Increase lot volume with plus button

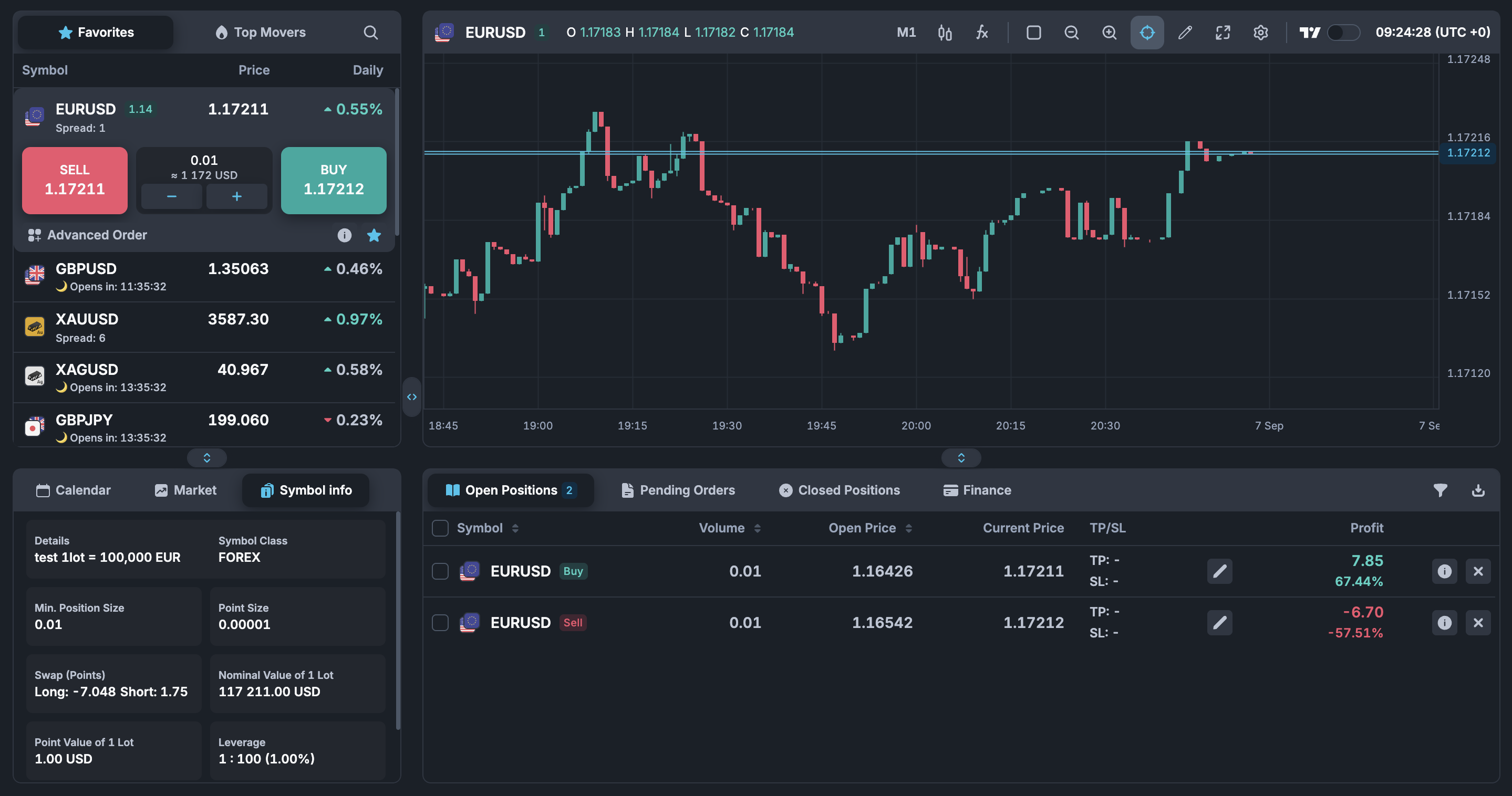pos(236,196)
